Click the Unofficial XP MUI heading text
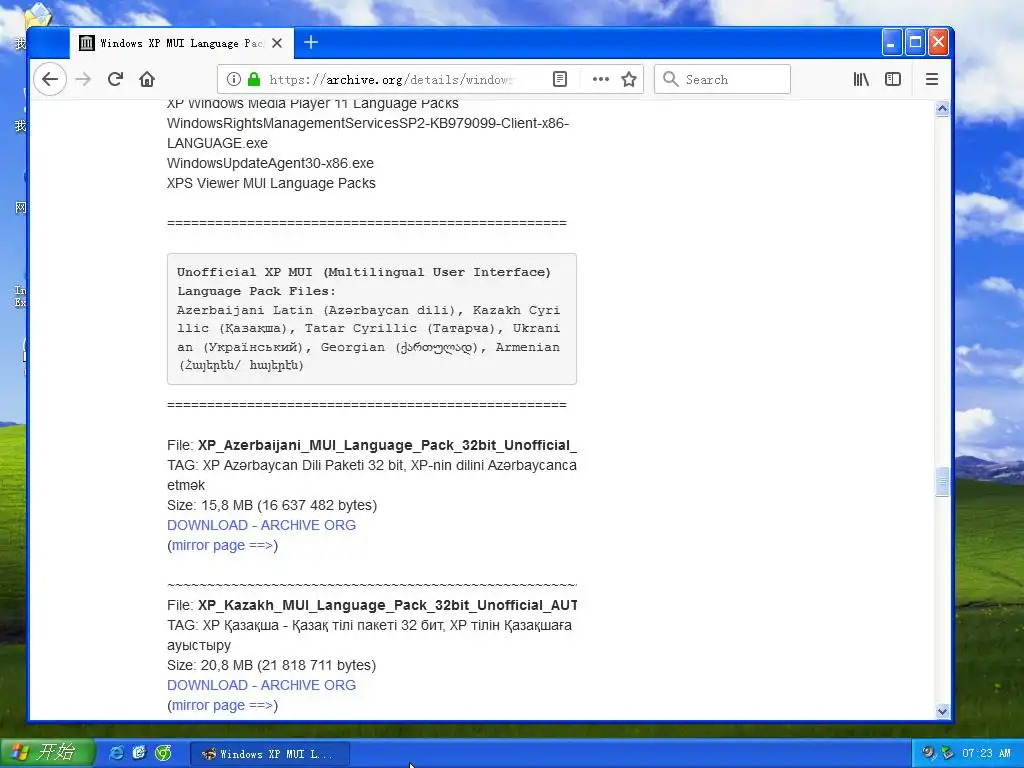 point(364,281)
